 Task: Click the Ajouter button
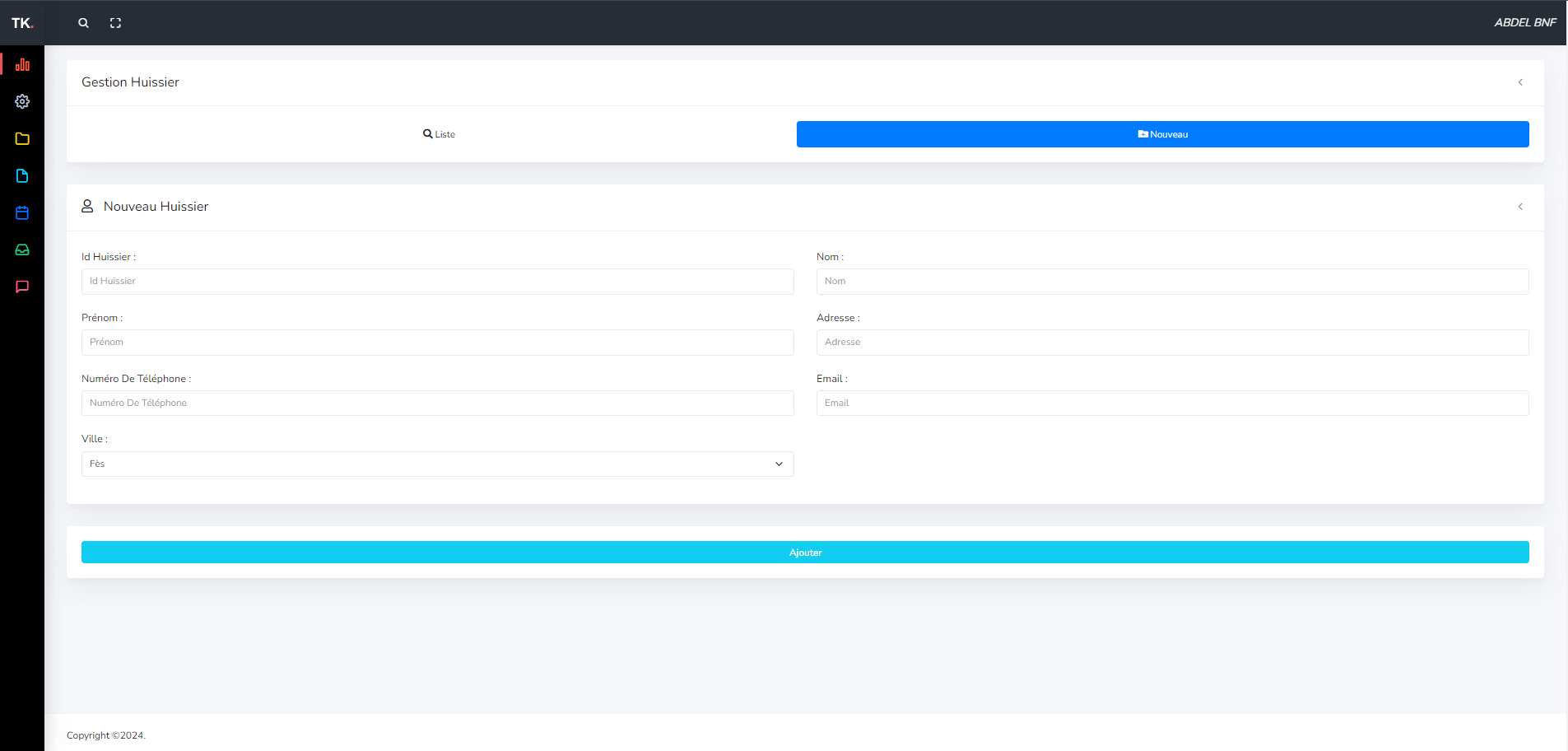tap(805, 553)
